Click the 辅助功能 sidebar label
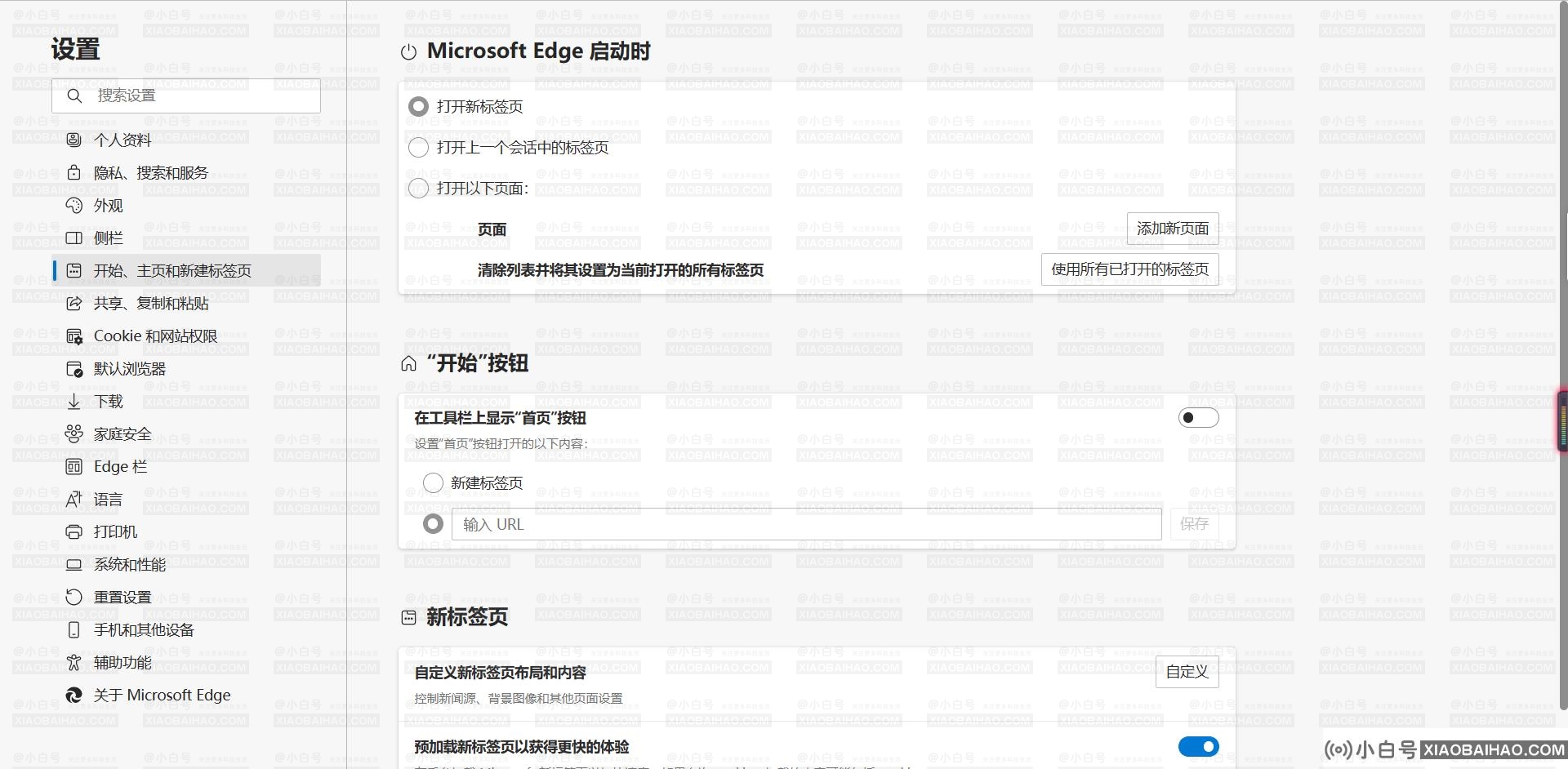 pos(122,662)
